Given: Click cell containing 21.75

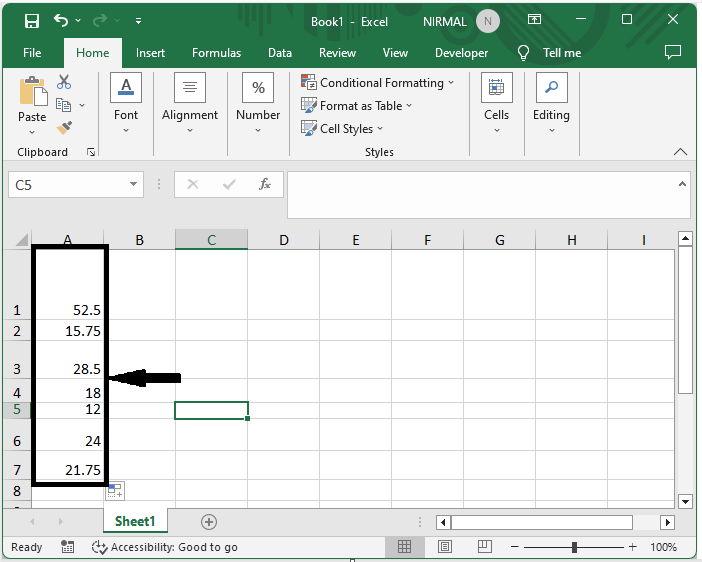Looking at the screenshot, I should [x=70, y=465].
